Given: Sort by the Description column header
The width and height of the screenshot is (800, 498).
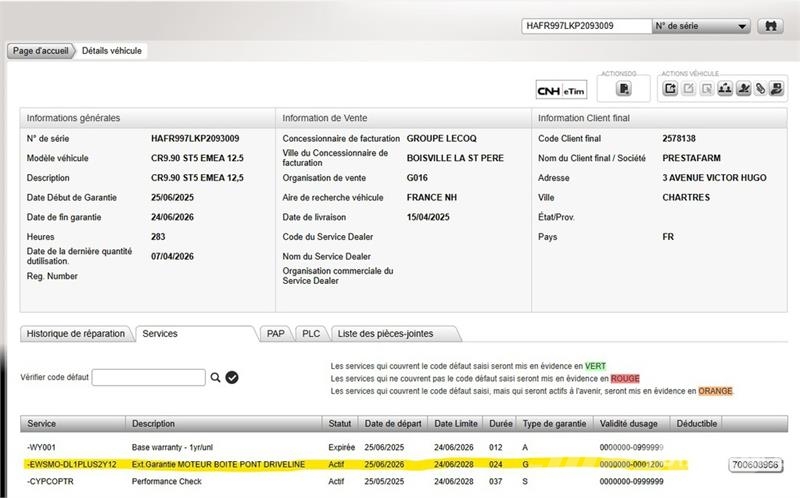Looking at the screenshot, I should pos(223,424).
